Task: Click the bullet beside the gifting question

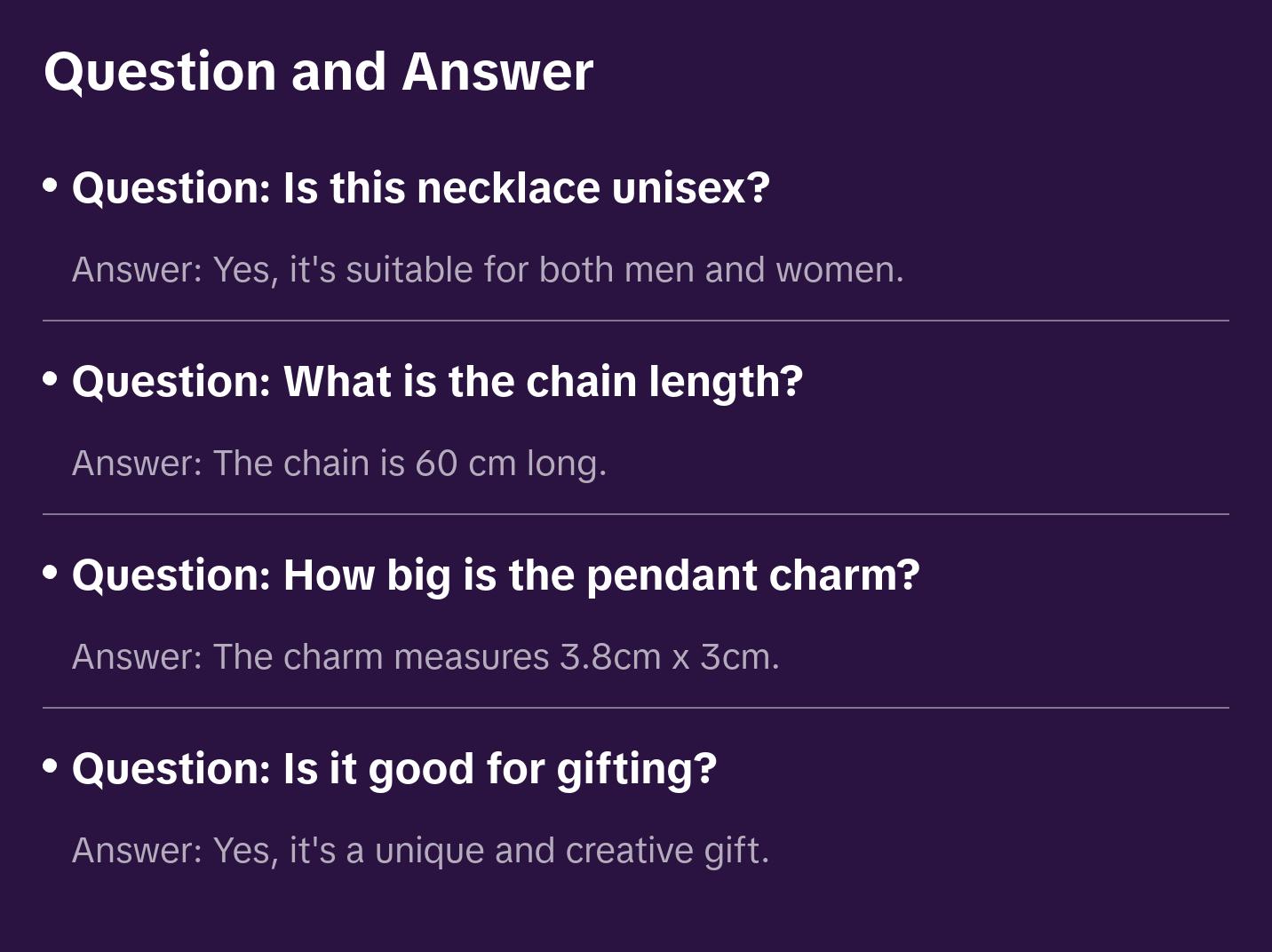Action: pyautogui.click(x=51, y=766)
